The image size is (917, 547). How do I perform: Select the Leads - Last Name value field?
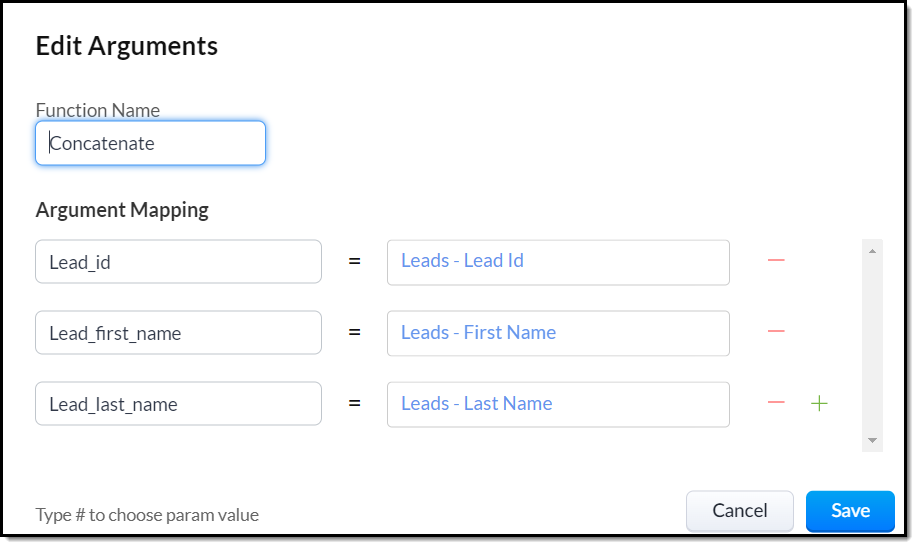557,404
